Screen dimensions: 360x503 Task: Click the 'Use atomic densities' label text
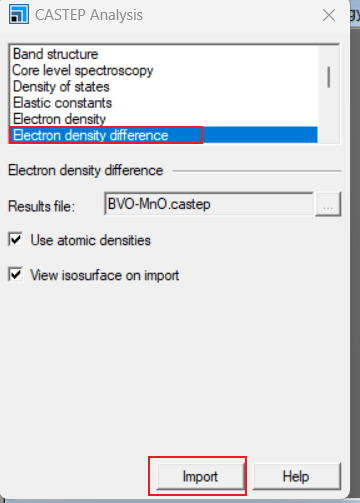[x=91, y=240]
